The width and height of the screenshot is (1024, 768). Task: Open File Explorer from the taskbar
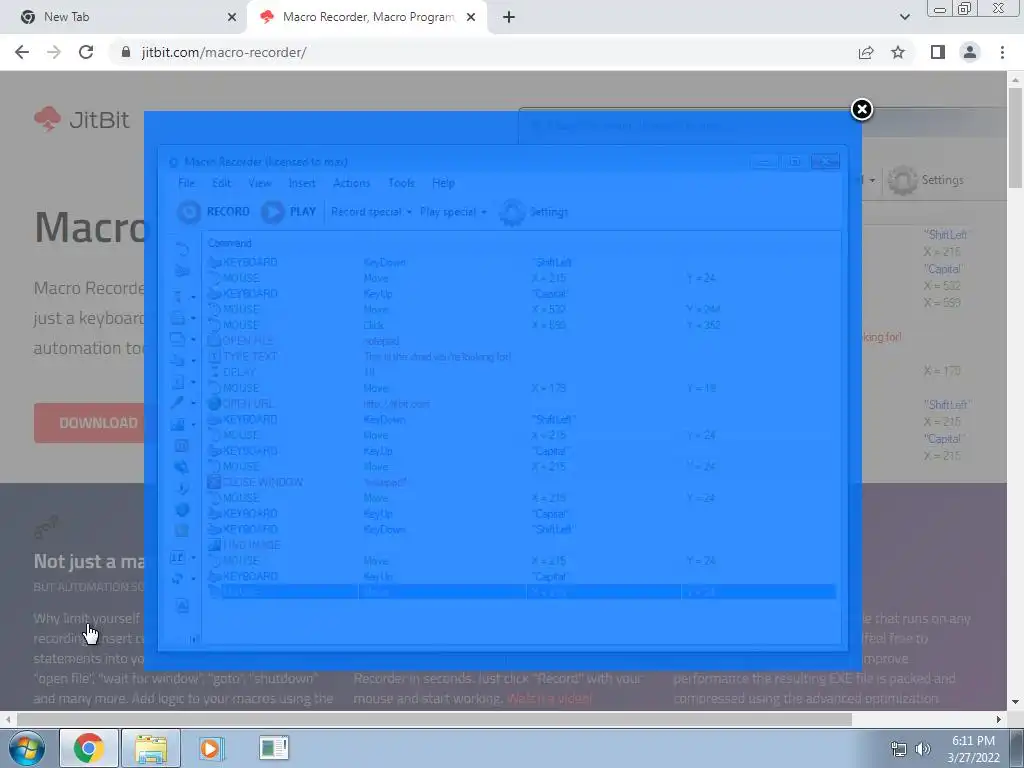click(x=151, y=748)
